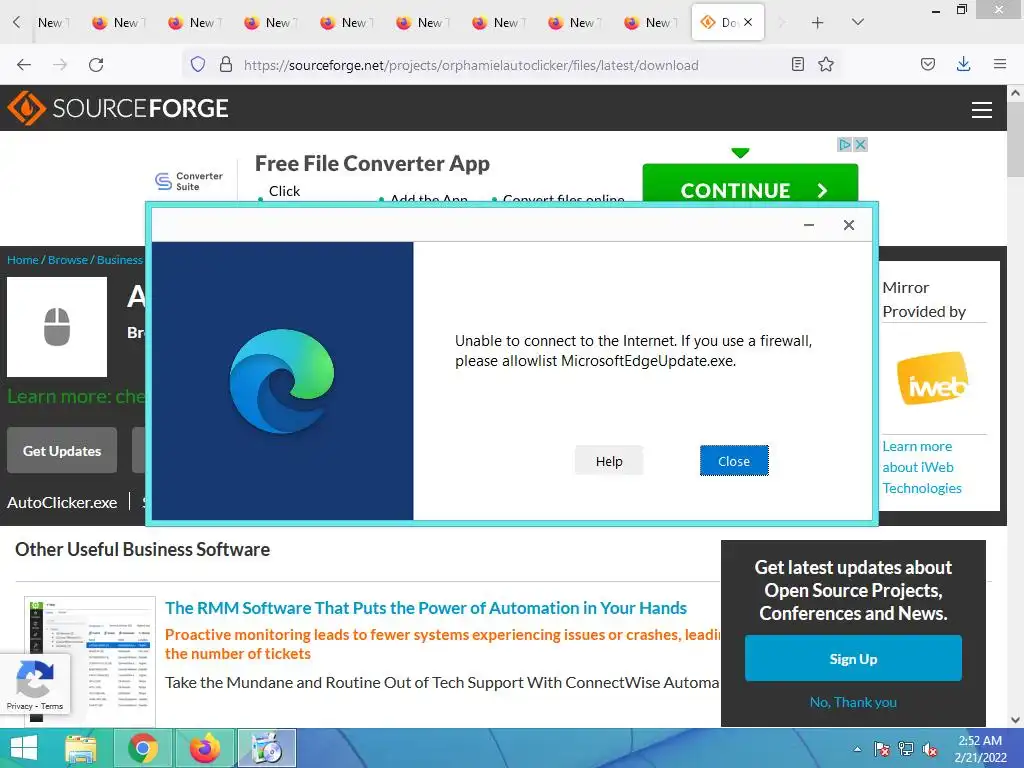Open the Windows Start menu

point(24,748)
